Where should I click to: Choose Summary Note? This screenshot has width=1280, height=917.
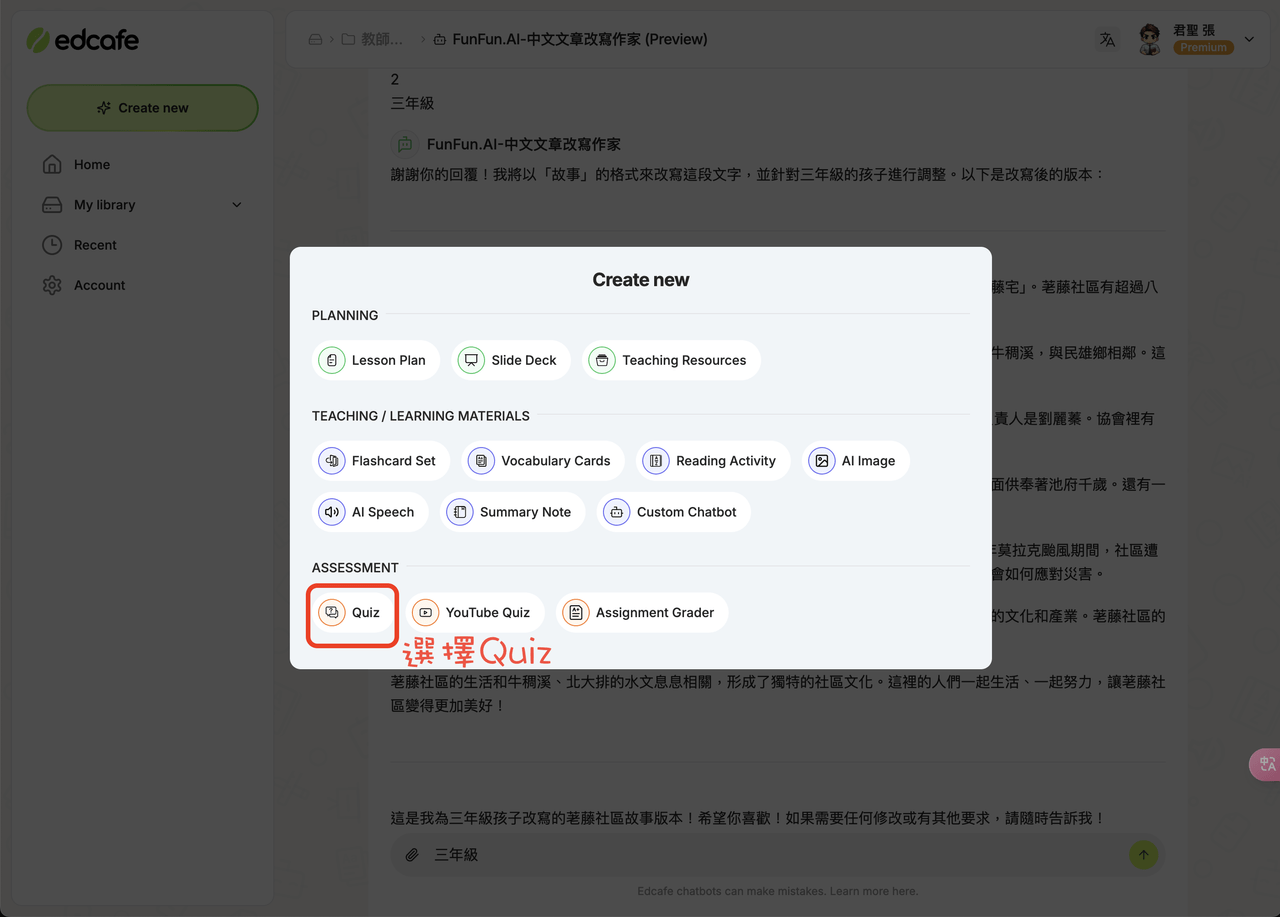pos(513,512)
